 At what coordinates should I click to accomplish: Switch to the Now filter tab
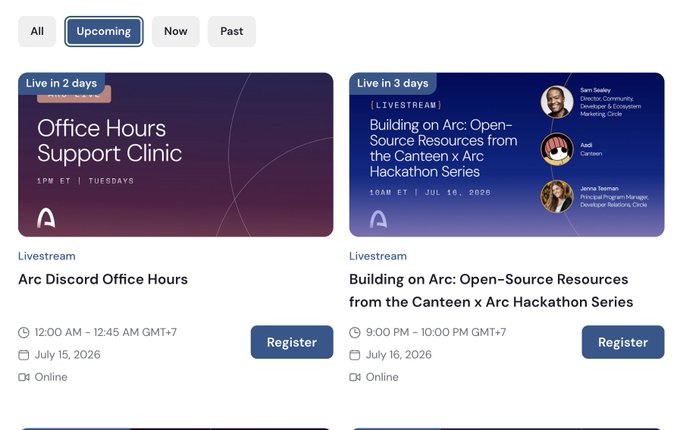click(176, 31)
